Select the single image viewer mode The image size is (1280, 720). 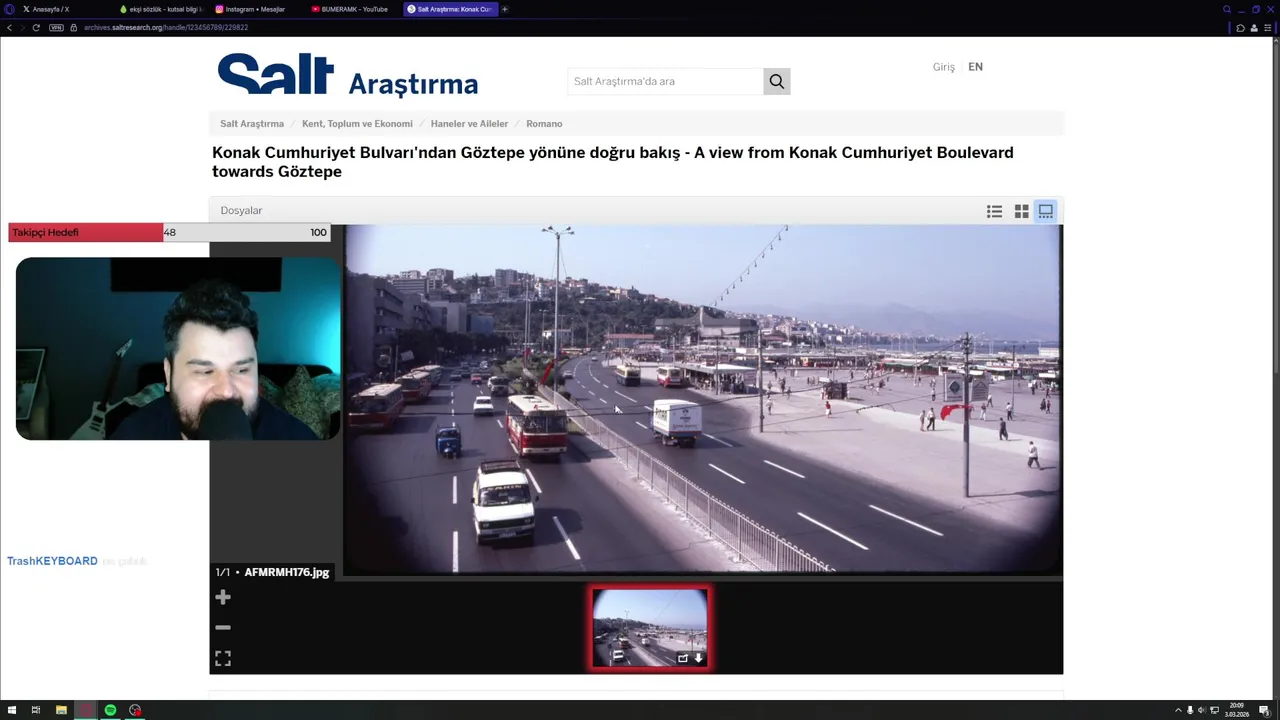pyautogui.click(x=1045, y=211)
